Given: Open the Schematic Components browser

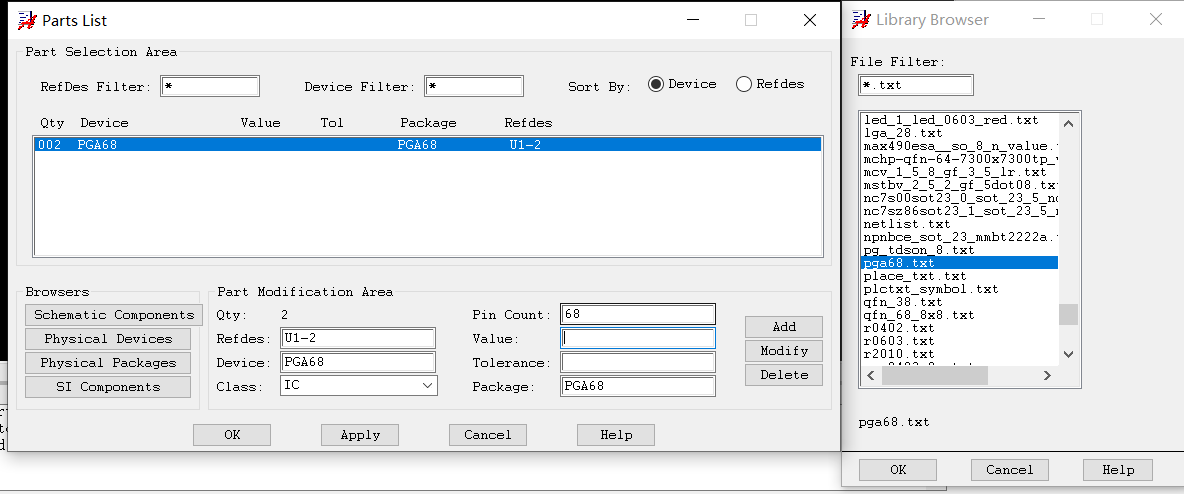Looking at the screenshot, I should point(113,315).
